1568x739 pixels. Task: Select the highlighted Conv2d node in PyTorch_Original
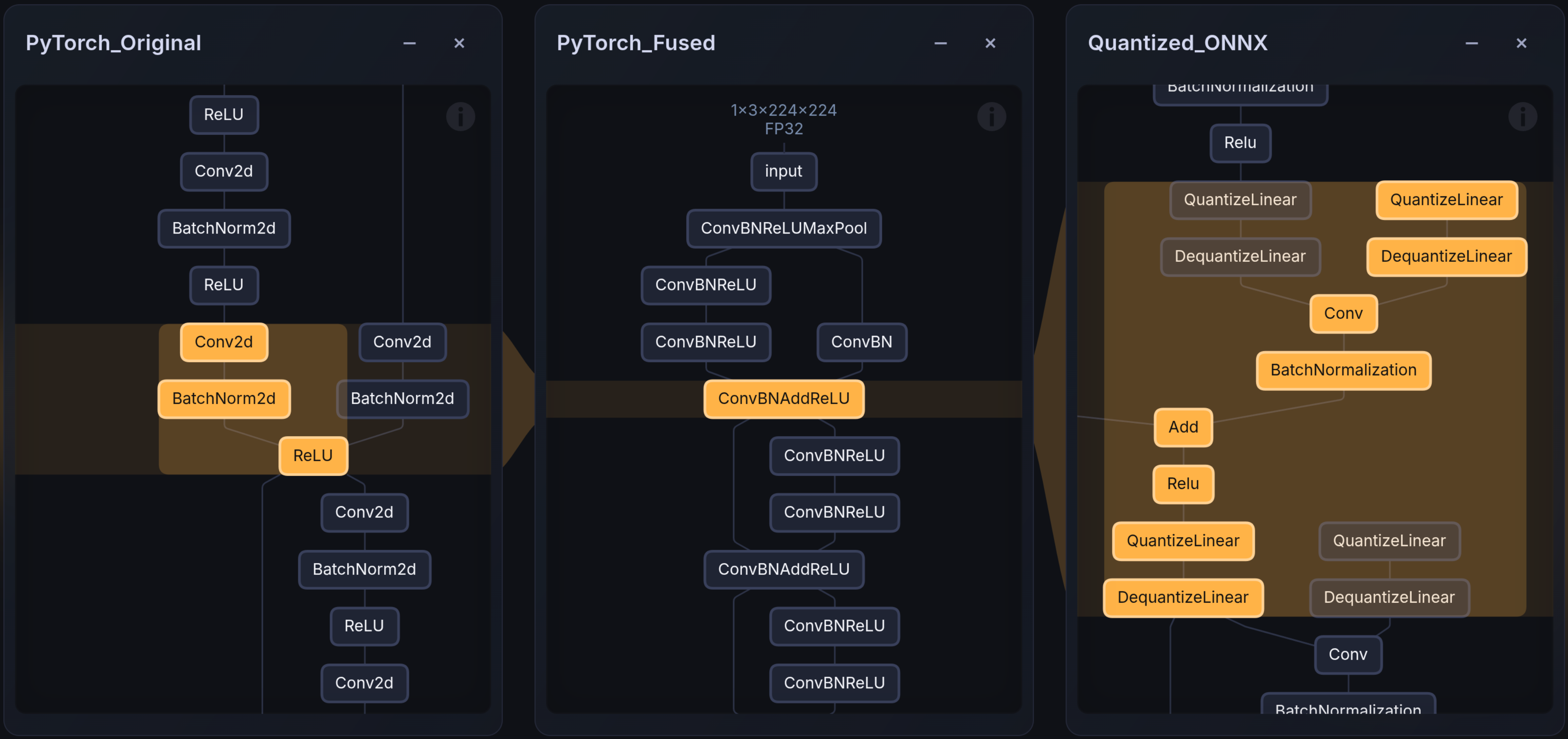click(x=224, y=342)
